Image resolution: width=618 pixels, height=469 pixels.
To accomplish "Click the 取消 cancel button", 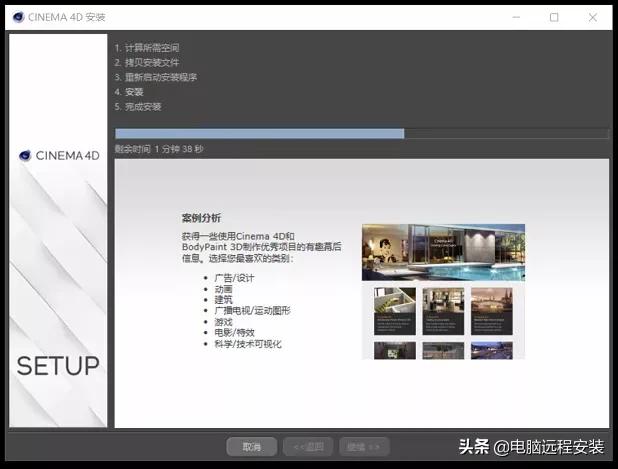I will coord(251,447).
